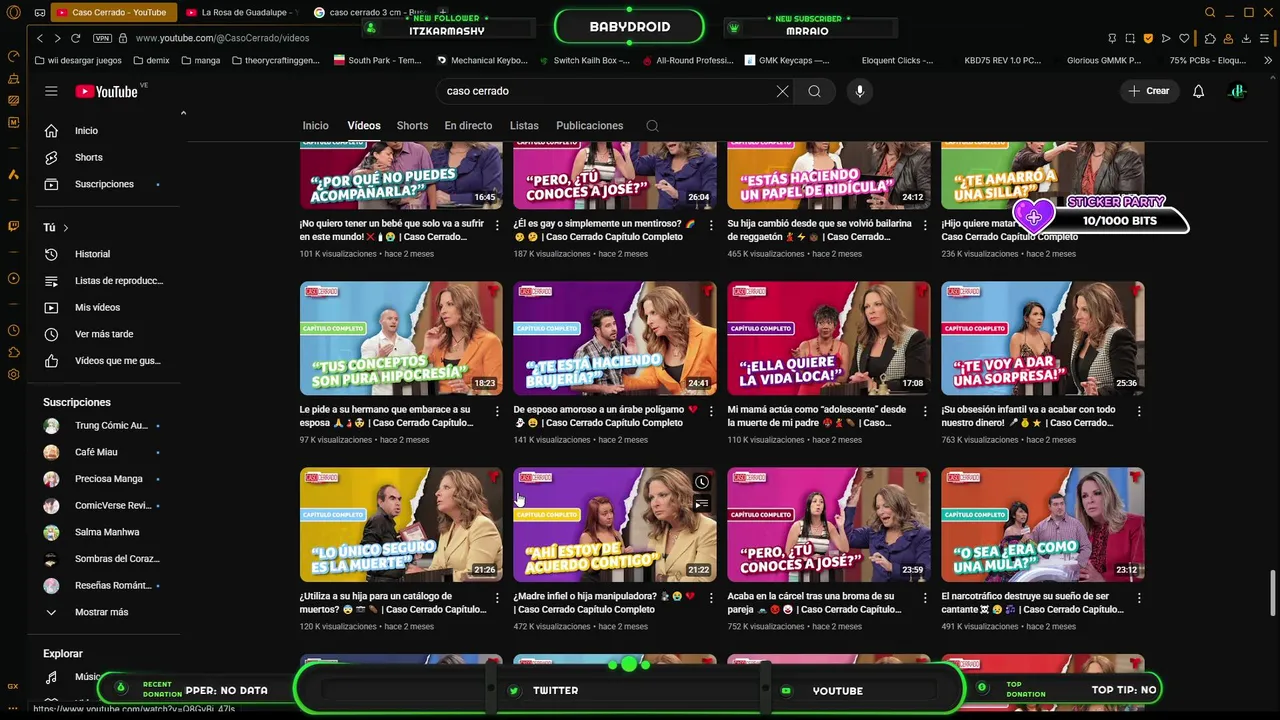
Task: Open '¡TE VOY A DAR UNA SORPRESA!' thumbnail
Action: pos(1043,338)
